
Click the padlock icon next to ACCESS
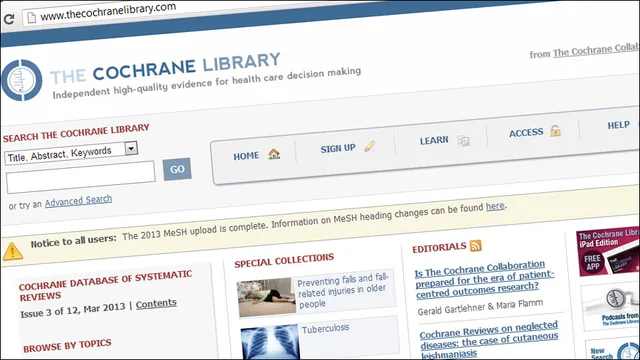pyautogui.click(x=555, y=131)
